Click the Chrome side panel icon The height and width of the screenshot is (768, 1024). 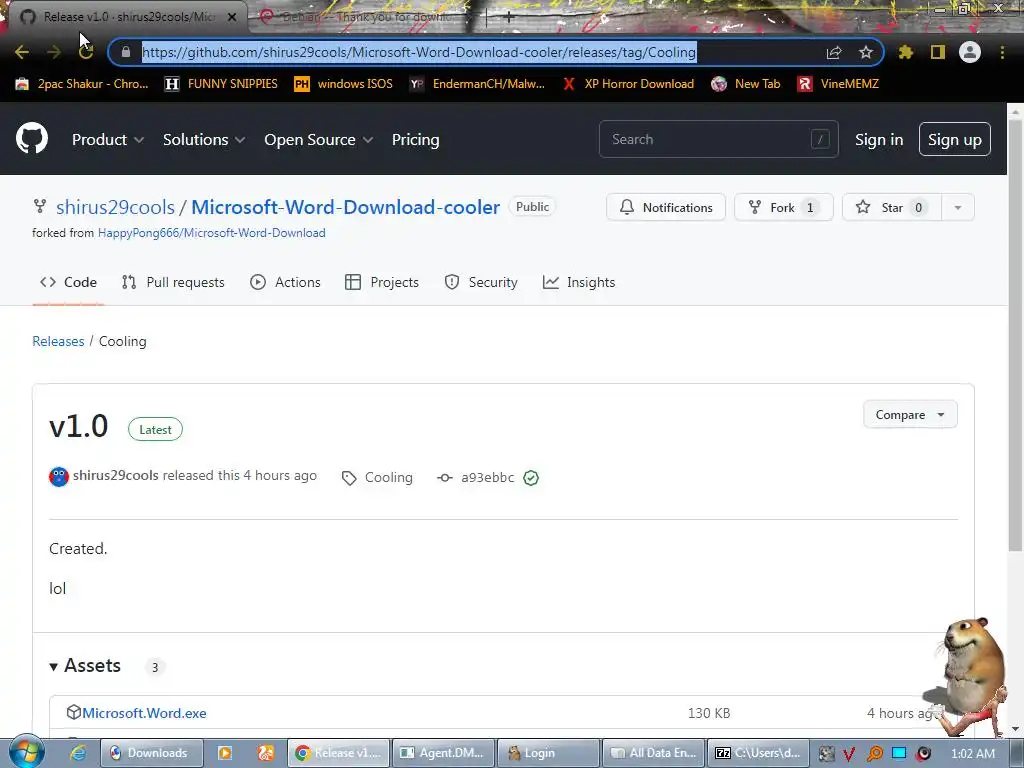(938, 52)
